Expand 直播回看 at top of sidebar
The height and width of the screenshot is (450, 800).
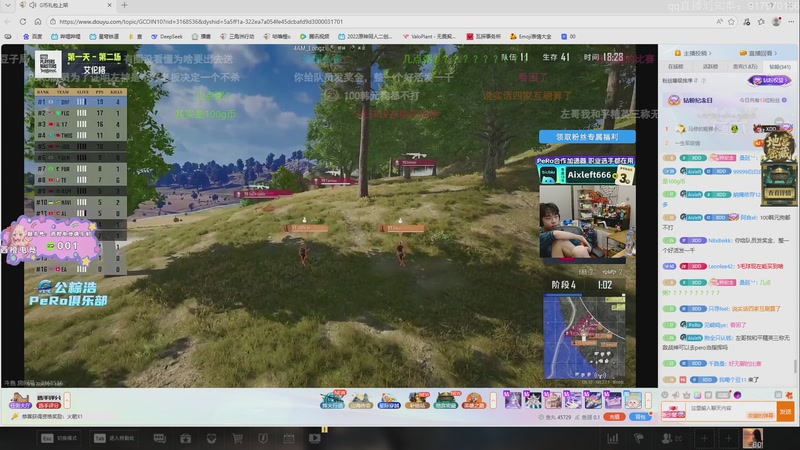click(758, 53)
